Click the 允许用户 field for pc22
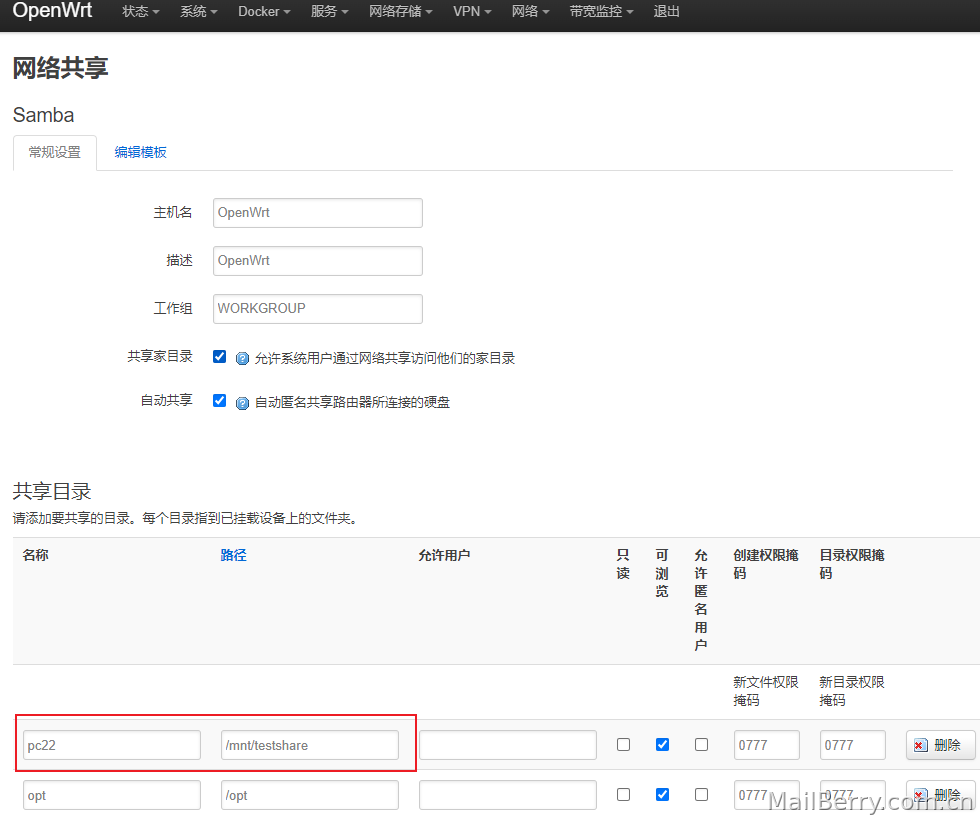This screenshot has height=819, width=980. coord(508,745)
